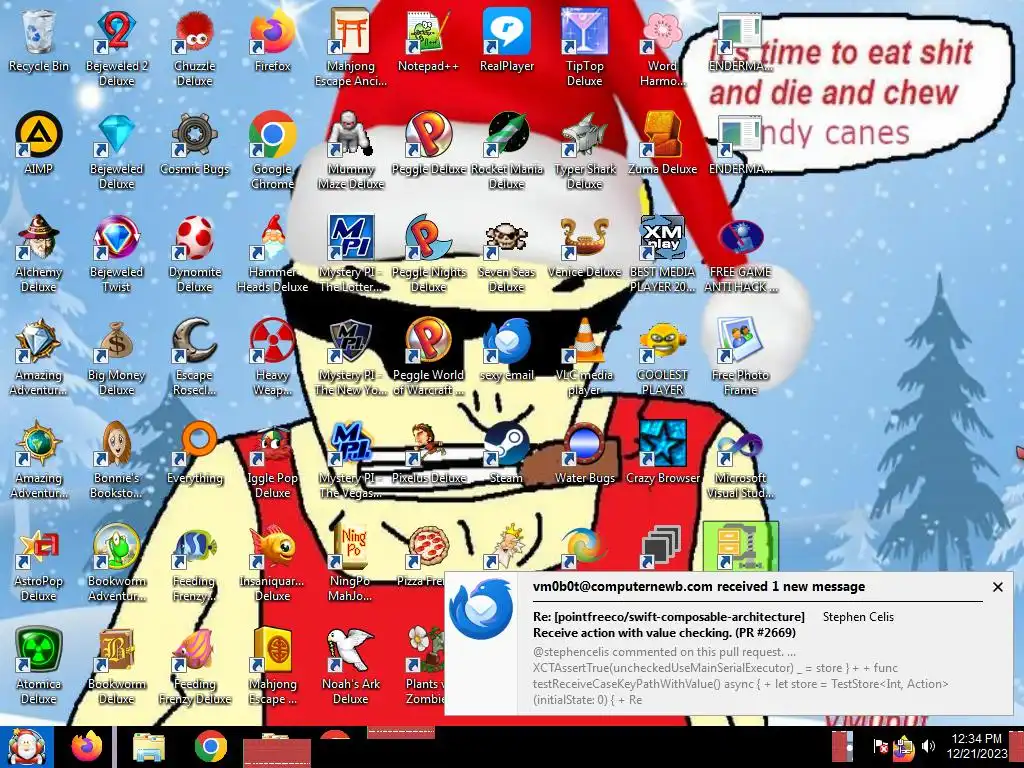Close the Thunderbird new message notification
This screenshot has width=1024, height=768.
(x=997, y=587)
